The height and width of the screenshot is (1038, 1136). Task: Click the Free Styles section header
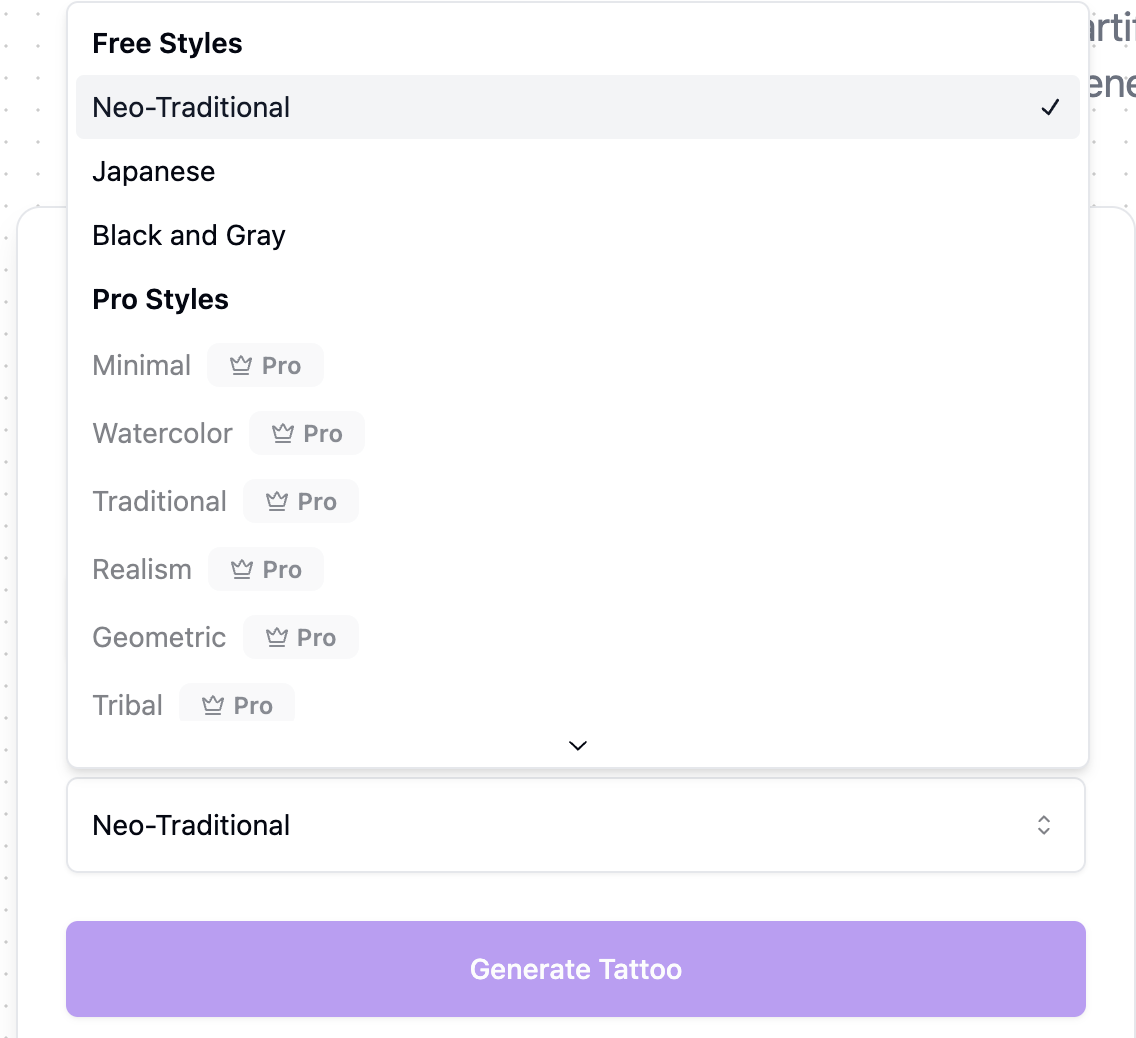coord(167,43)
